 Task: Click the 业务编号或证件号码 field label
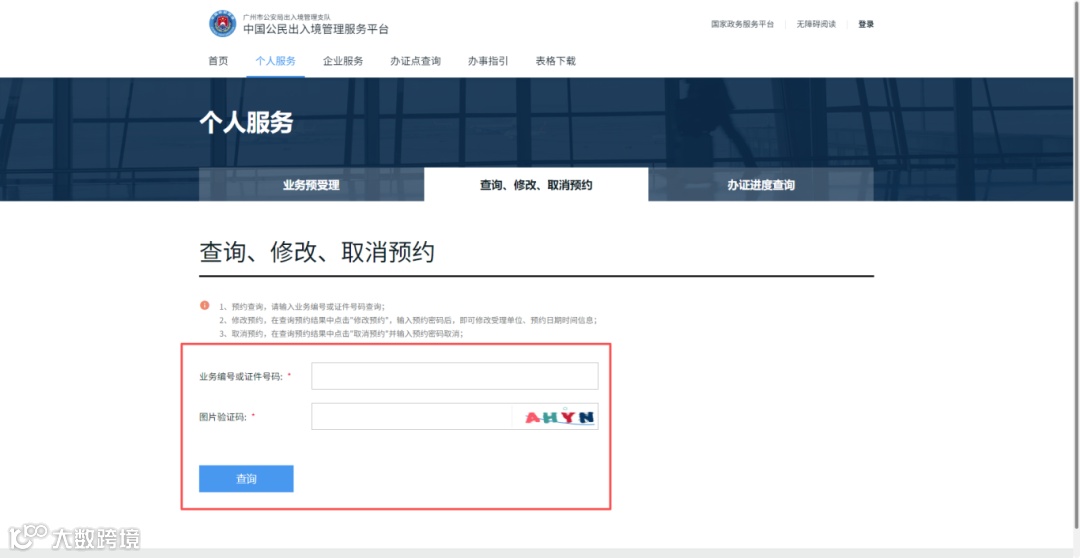[241, 376]
